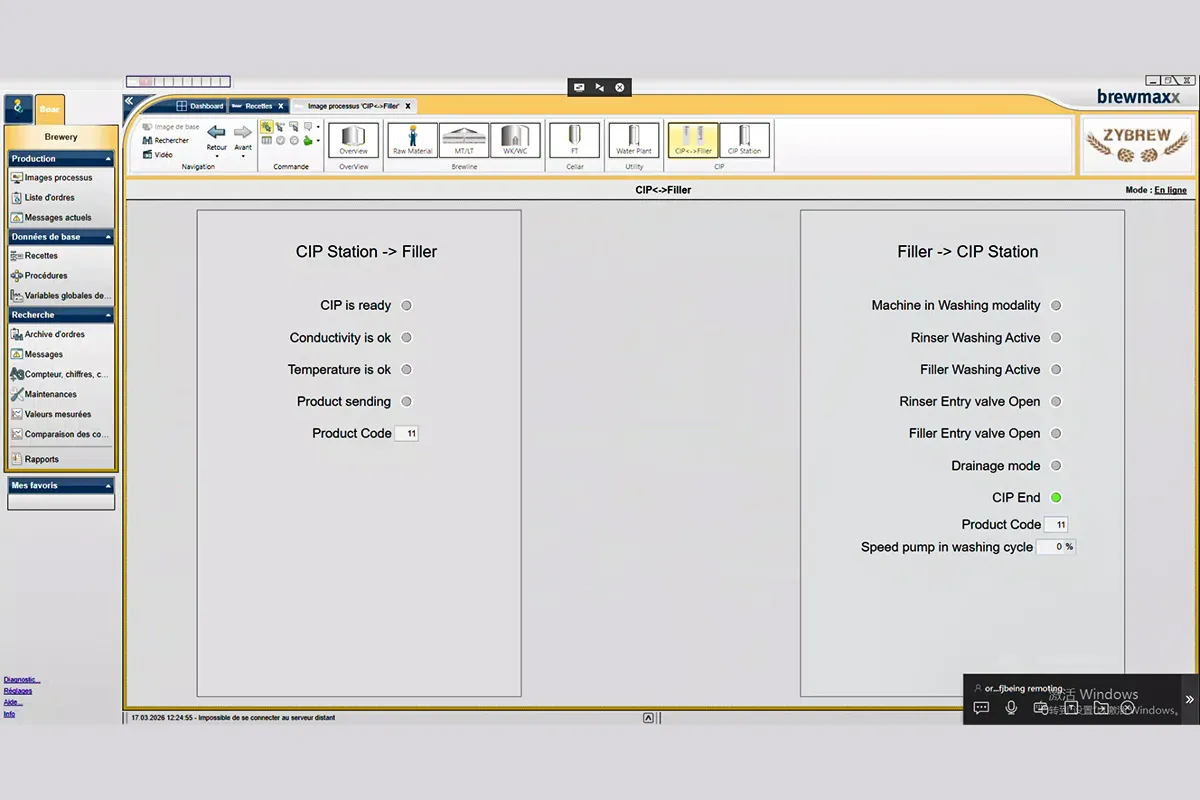Open the WK/WC brewline view
The image size is (1200, 800).
[515, 140]
